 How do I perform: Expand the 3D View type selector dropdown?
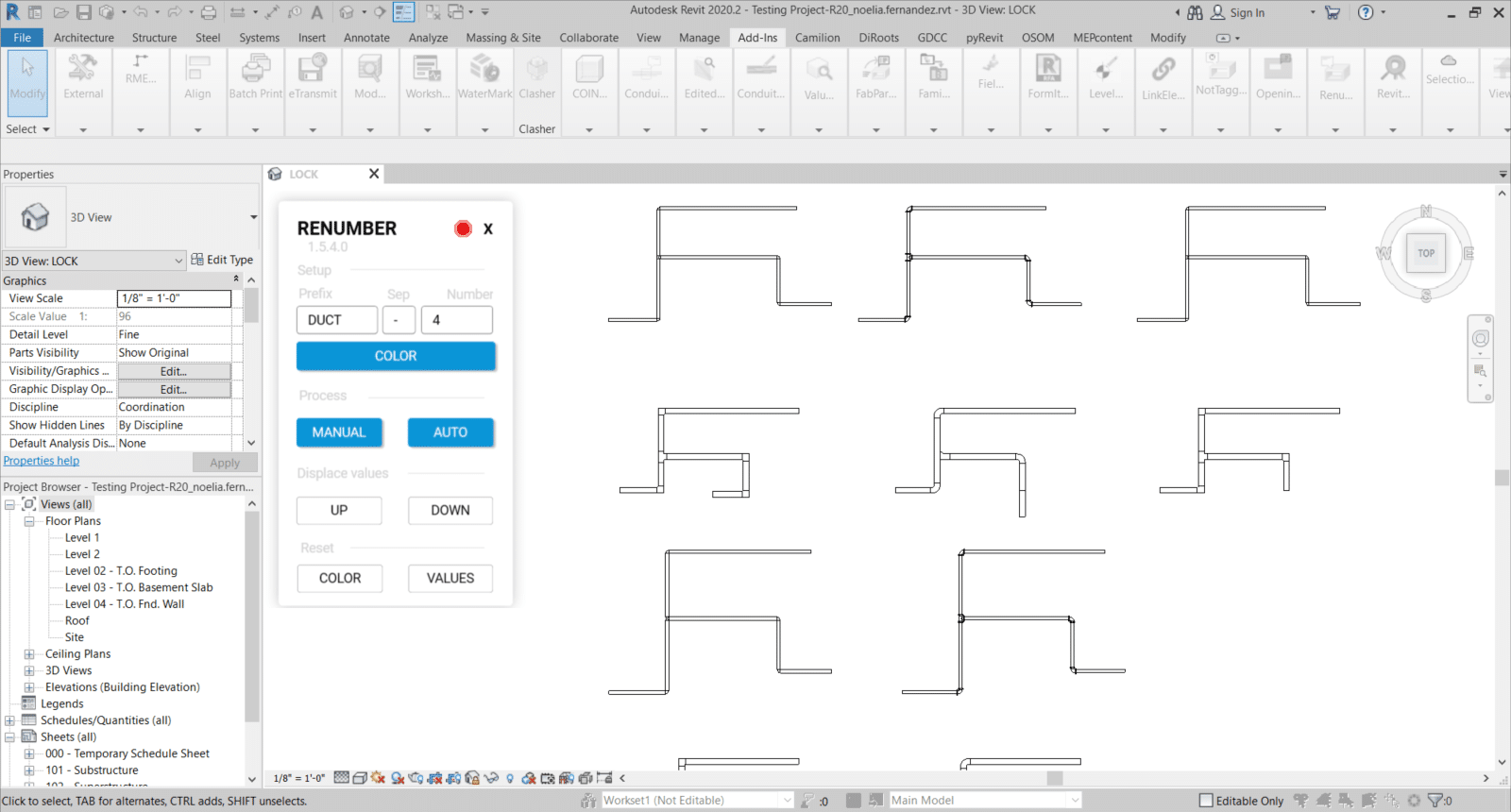click(253, 217)
